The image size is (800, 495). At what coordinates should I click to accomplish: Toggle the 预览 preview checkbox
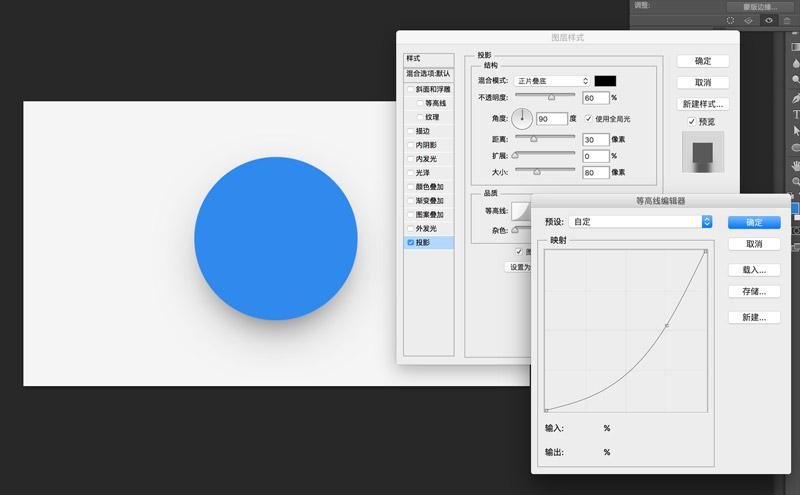coord(691,121)
